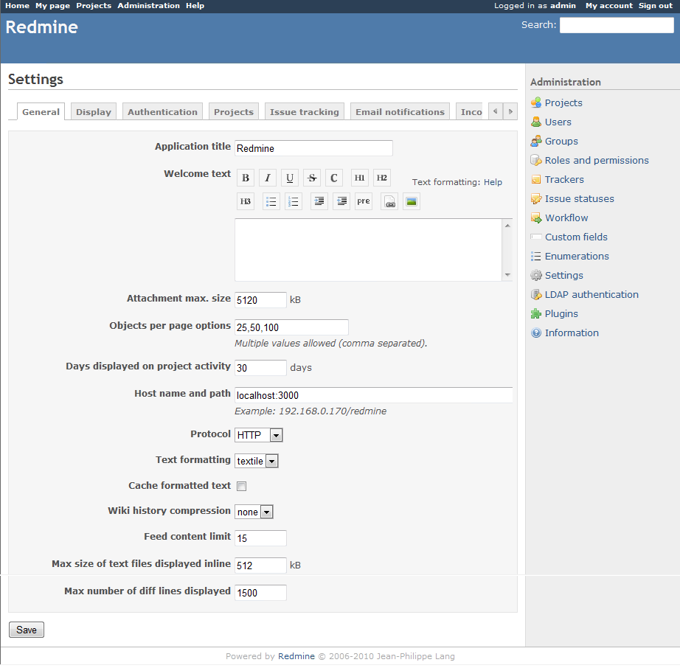Viewport: 680px width, 668px height.
Task: Insert inline code with the C button
Action: coord(334,178)
